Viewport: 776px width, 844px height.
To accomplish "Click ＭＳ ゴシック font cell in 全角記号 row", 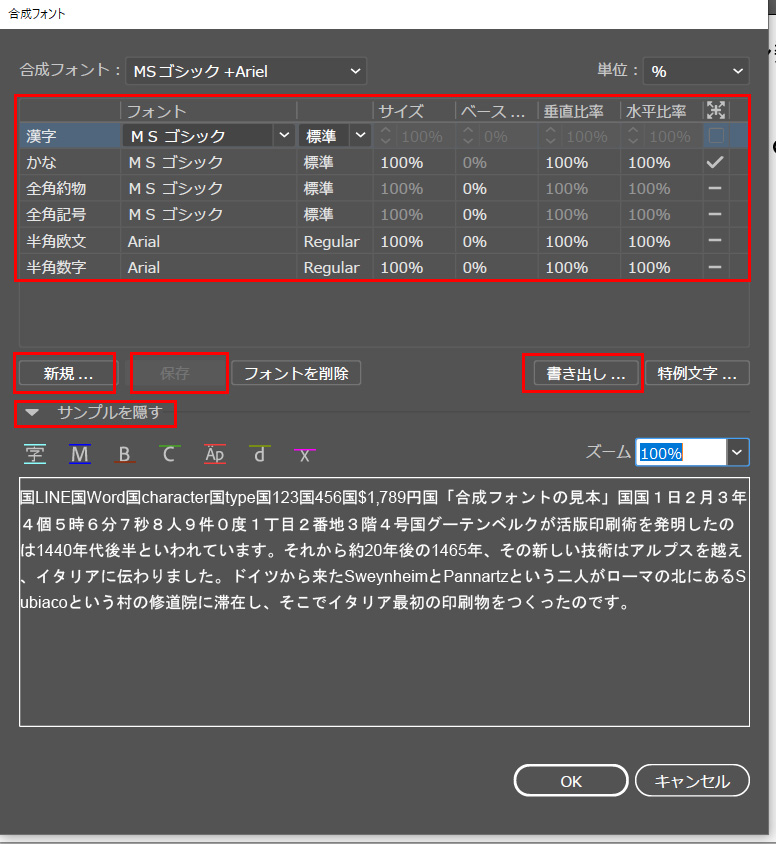I will (175, 215).
